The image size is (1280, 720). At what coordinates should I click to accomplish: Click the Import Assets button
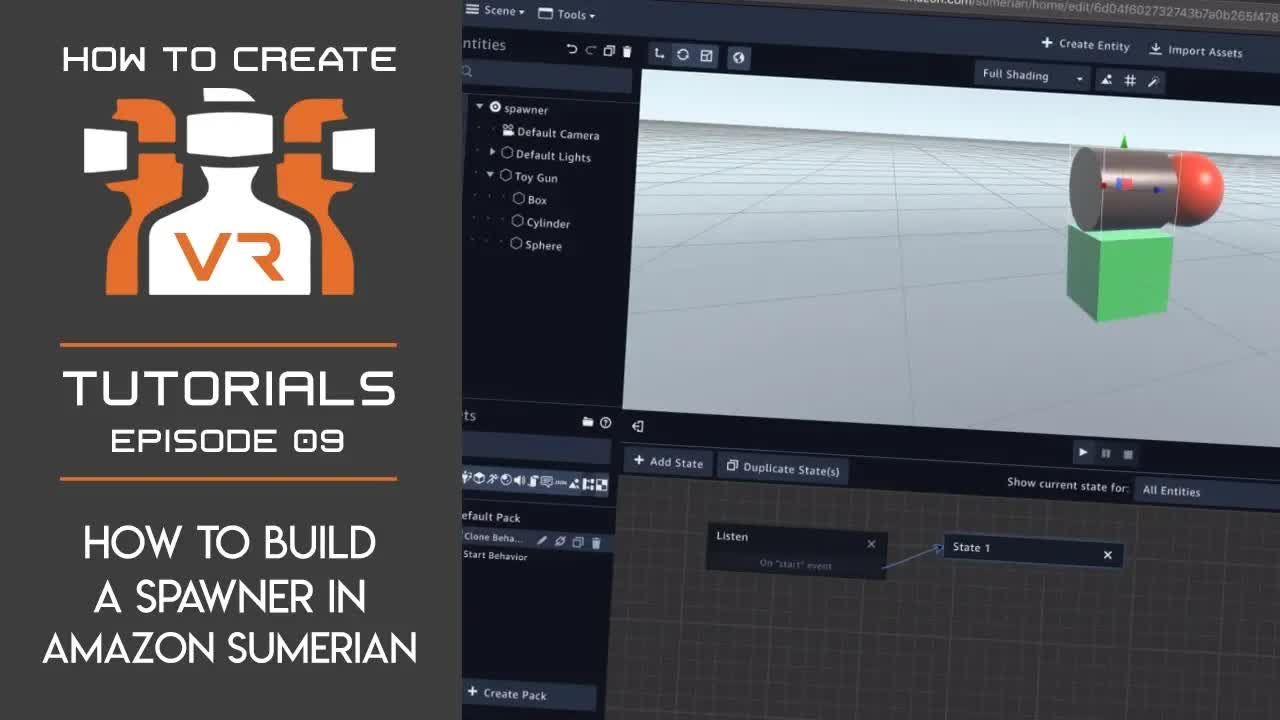pyautogui.click(x=1196, y=50)
